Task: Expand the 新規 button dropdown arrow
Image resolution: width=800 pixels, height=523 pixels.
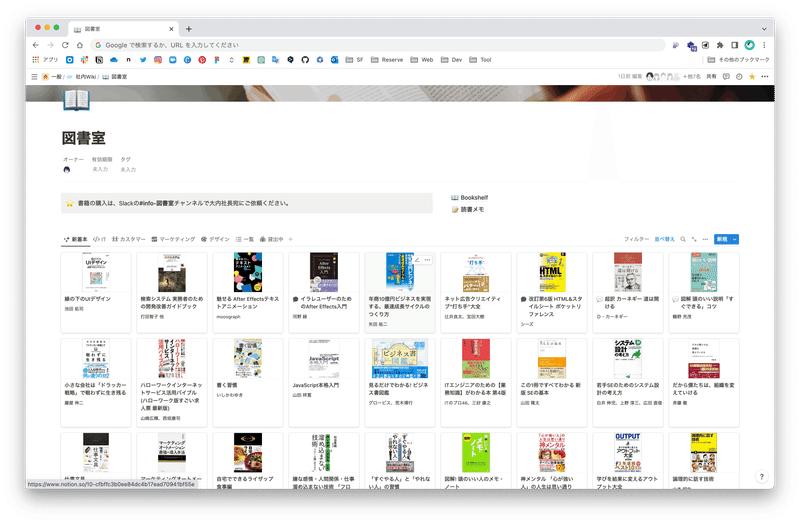Action: point(735,239)
